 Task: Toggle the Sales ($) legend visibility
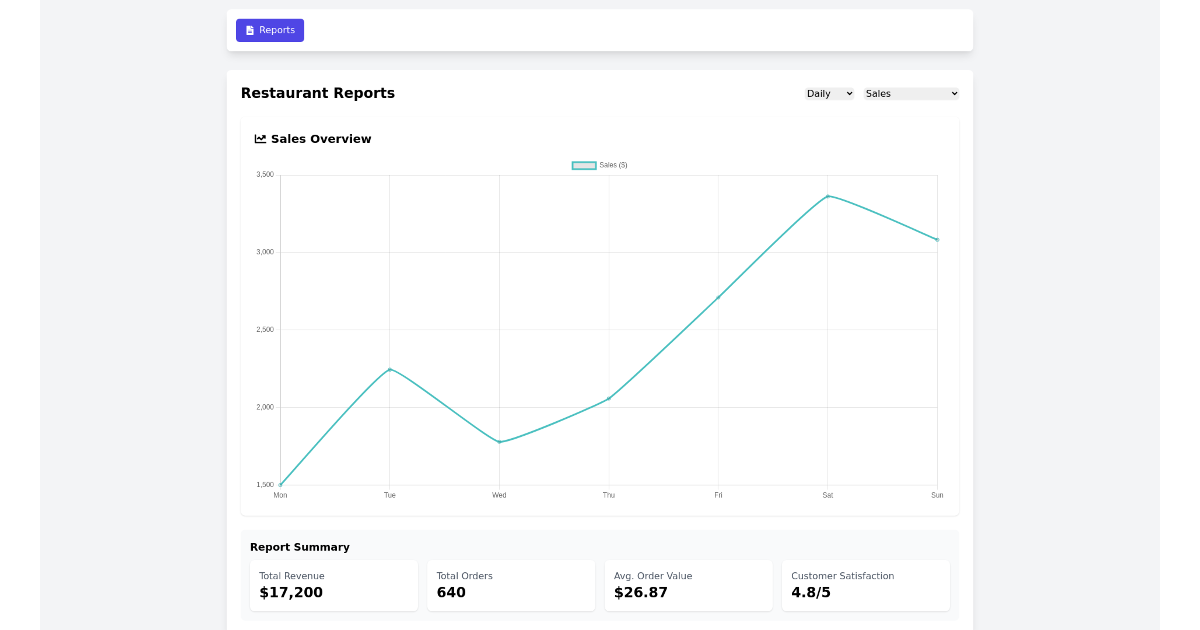[x=600, y=164]
